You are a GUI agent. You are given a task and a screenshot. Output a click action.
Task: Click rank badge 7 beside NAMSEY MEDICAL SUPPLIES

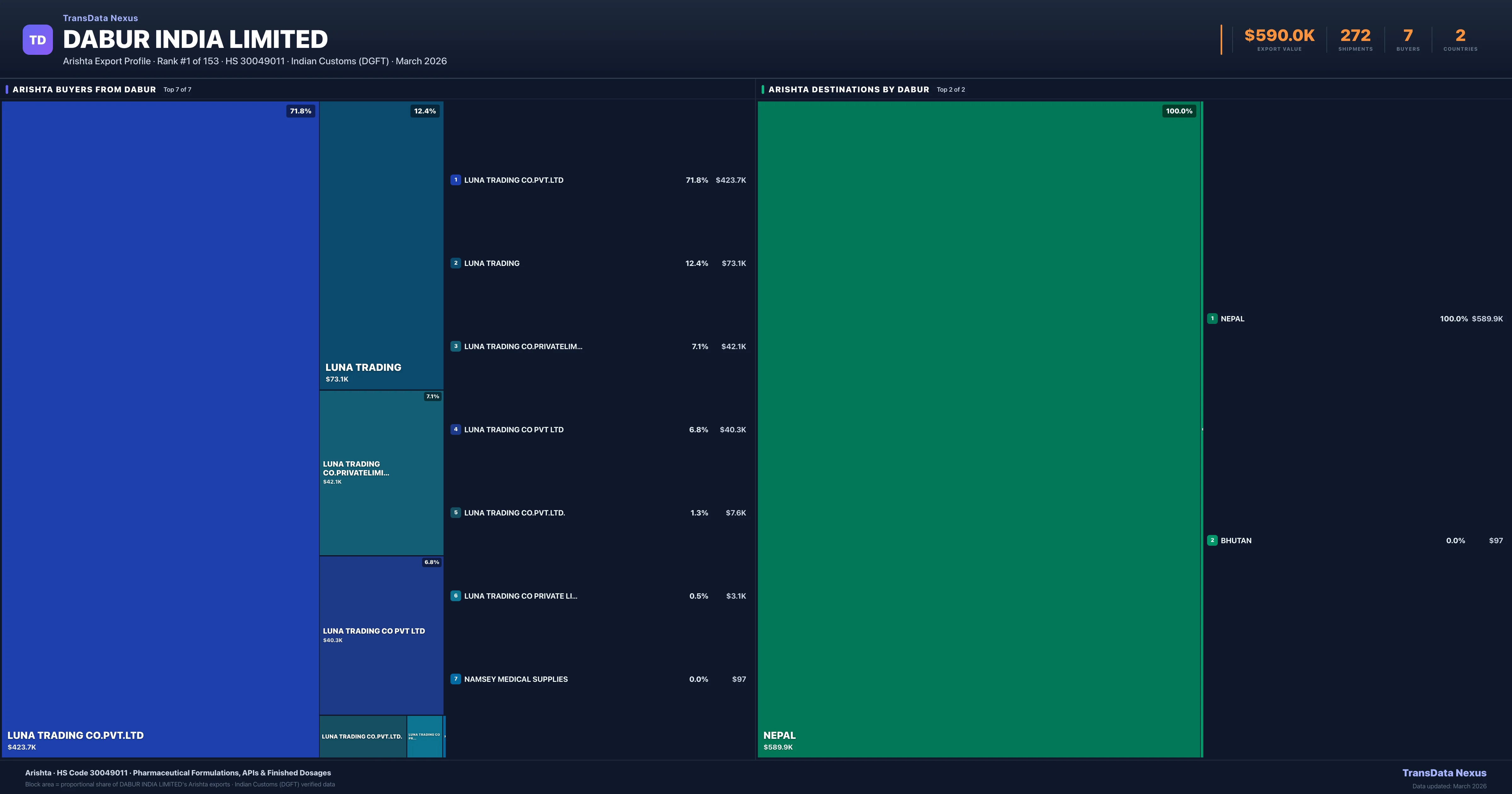point(455,679)
